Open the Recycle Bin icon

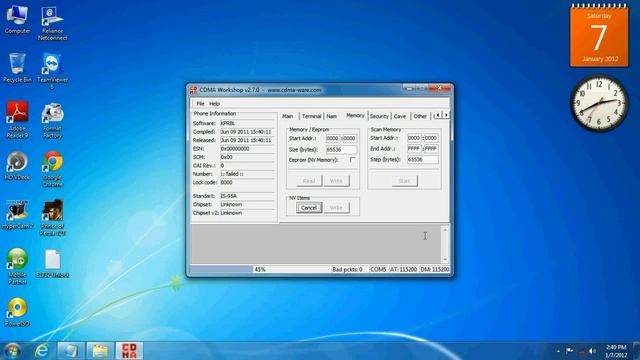coord(17,68)
